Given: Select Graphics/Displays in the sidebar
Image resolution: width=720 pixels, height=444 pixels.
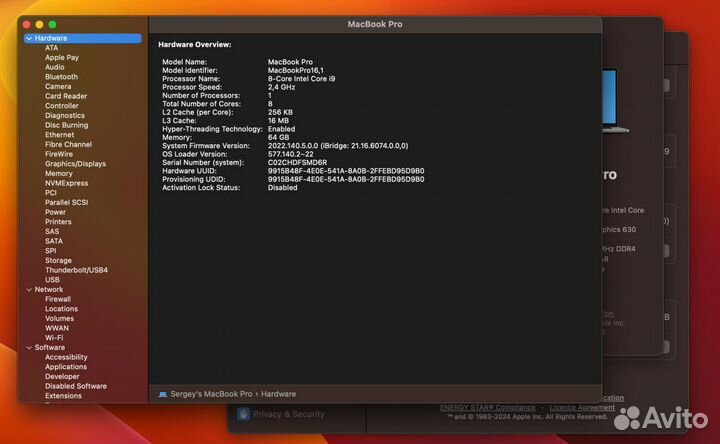Looking at the screenshot, I should (x=75, y=163).
